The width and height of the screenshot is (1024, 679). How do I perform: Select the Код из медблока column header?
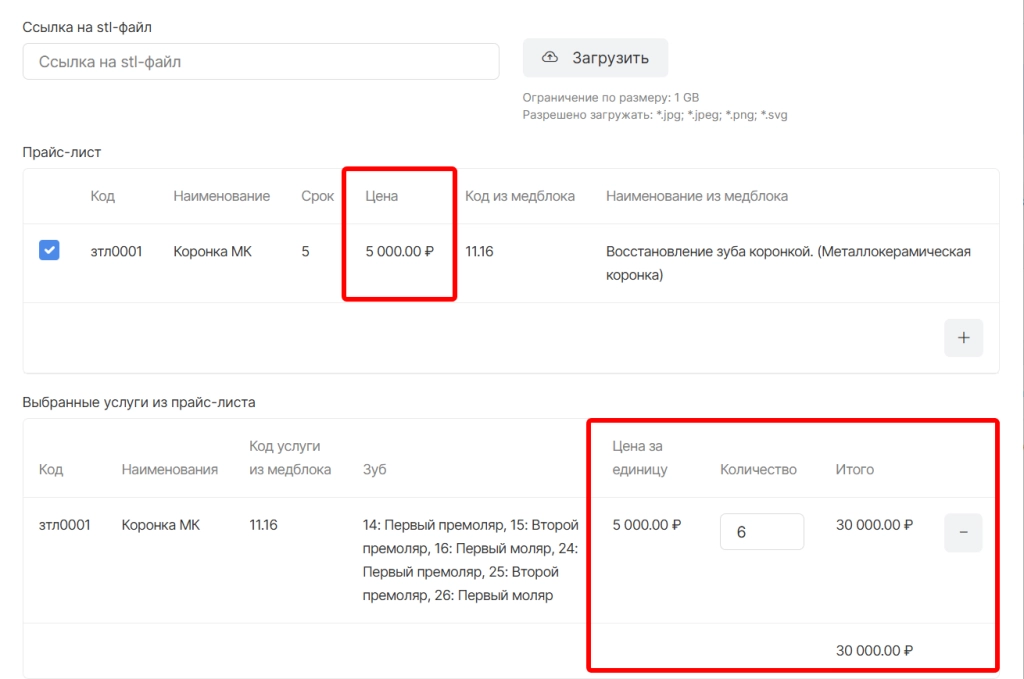click(x=520, y=196)
